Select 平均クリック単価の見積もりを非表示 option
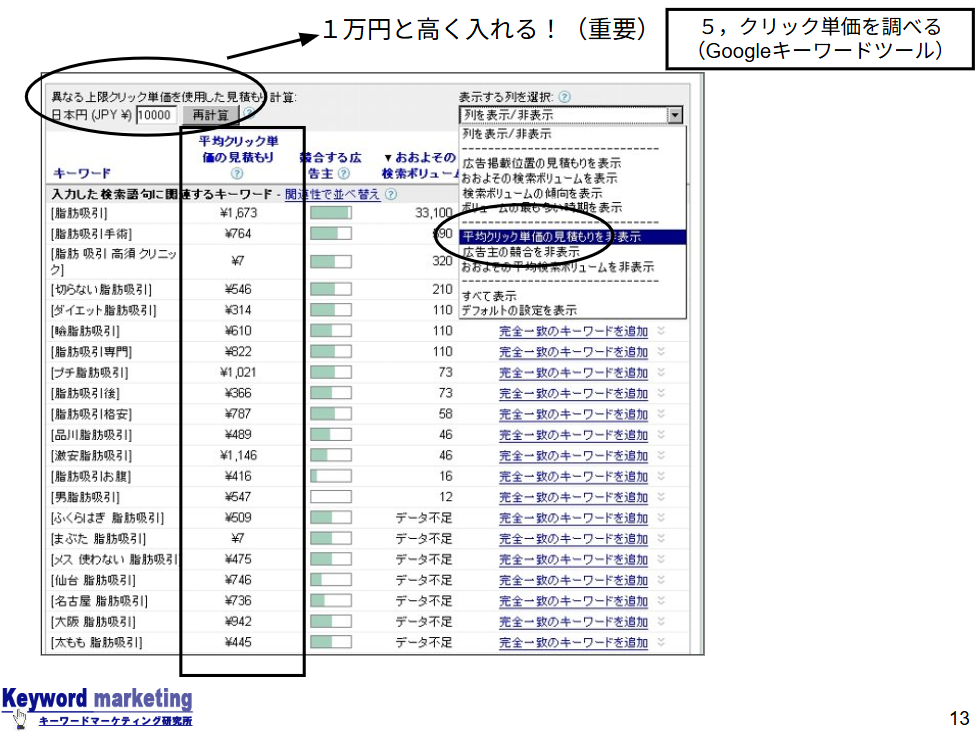The height and width of the screenshot is (733, 978). (552, 237)
